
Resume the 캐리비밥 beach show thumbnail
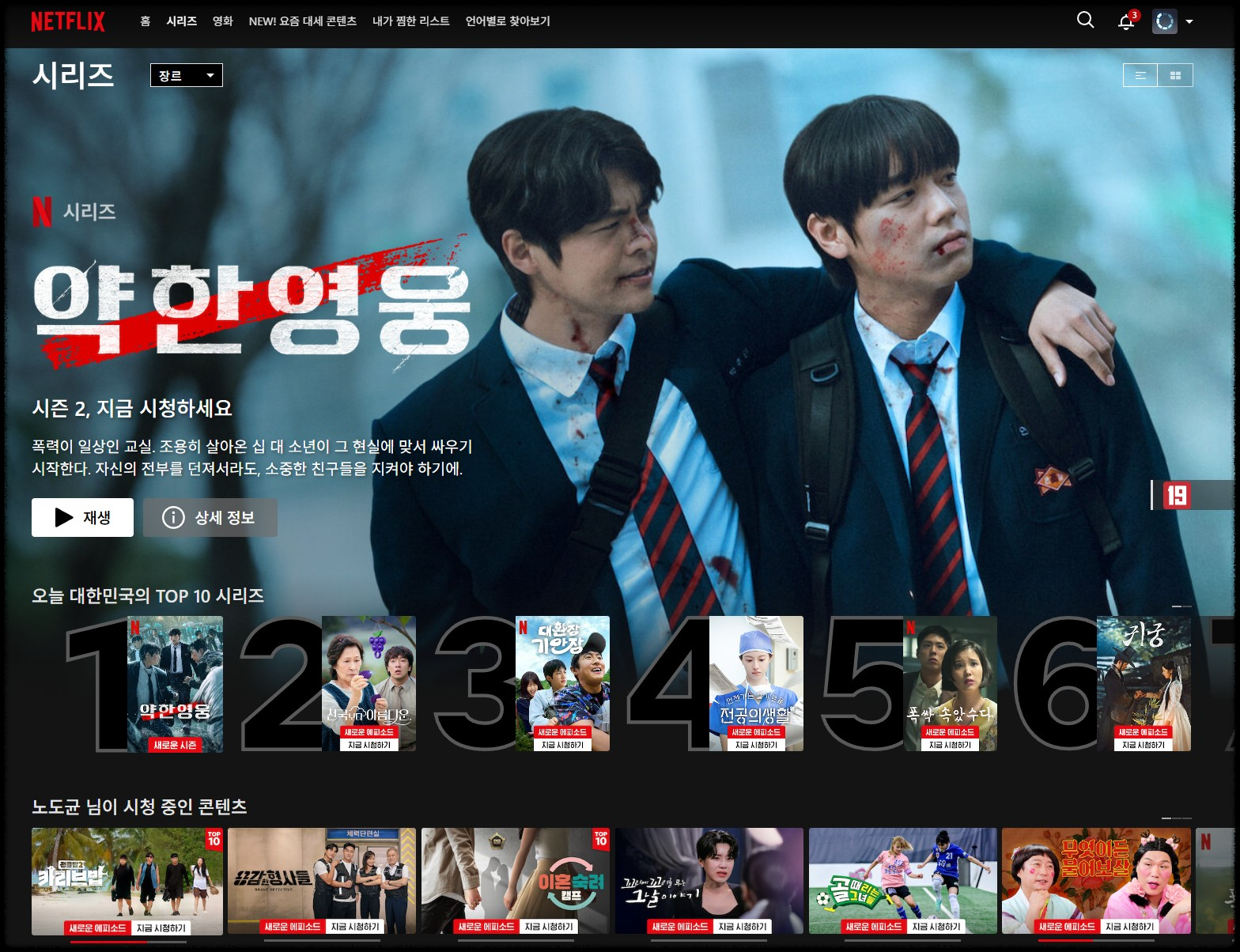[x=127, y=881]
